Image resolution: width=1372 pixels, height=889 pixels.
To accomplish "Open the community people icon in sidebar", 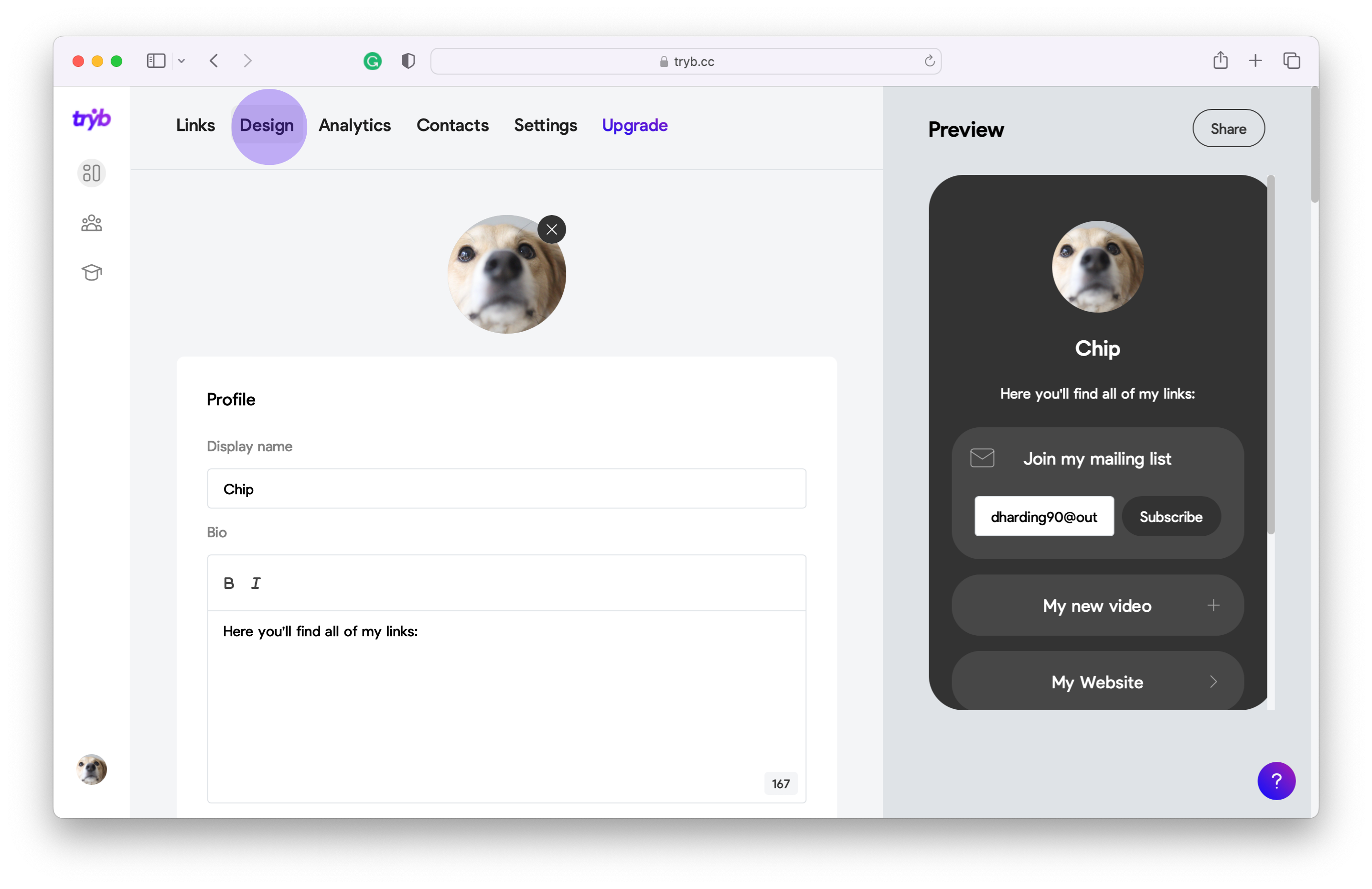I will click(91, 223).
